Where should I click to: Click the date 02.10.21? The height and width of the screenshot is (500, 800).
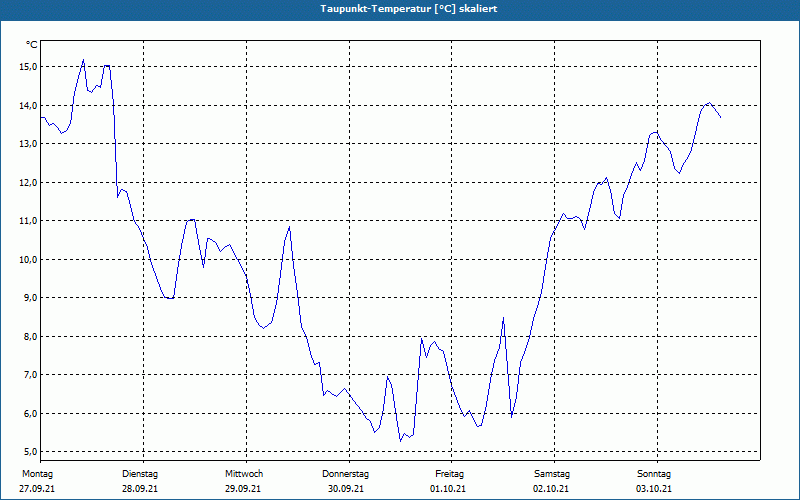pos(551,489)
